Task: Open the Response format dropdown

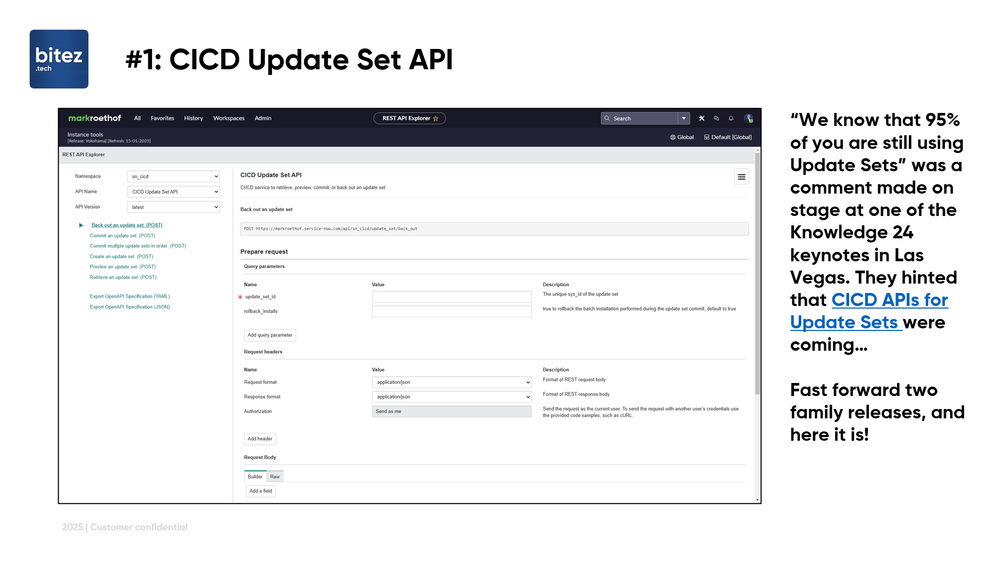Action: pyautogui.click(x=452, y=397)
